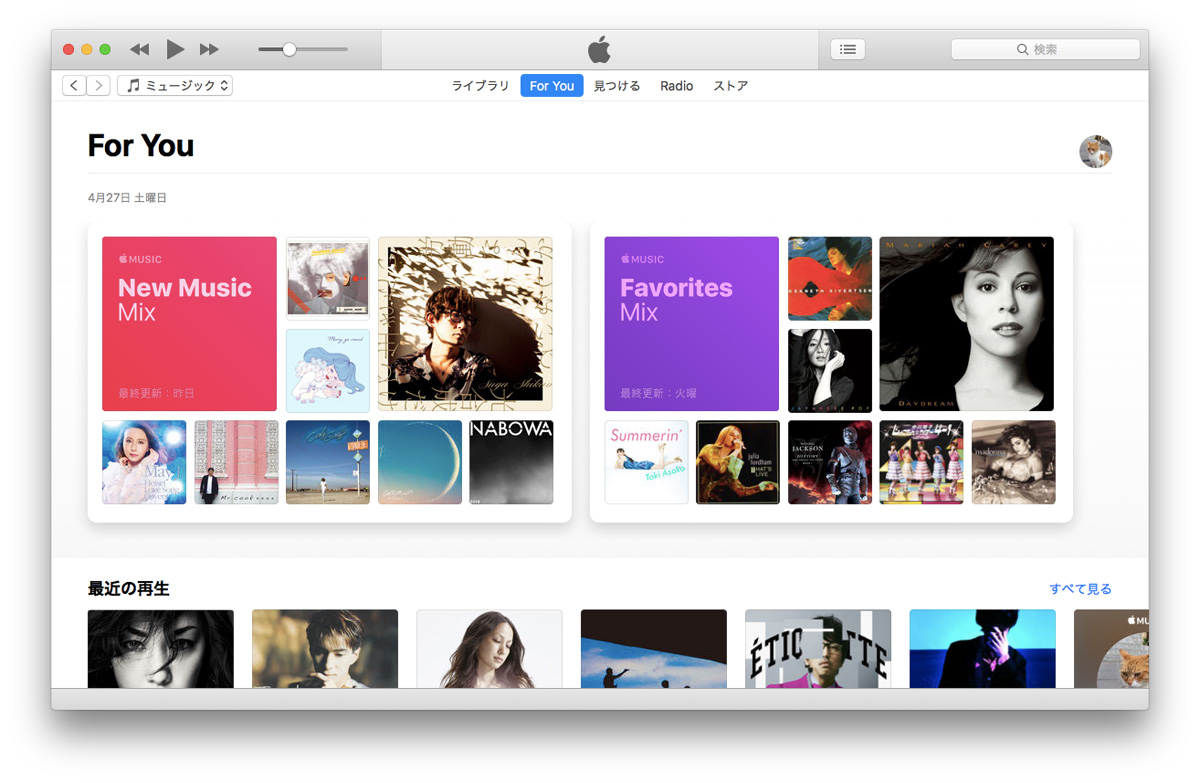Open the Favorites Mix playlist tile
The width and height of the screenshot is (1200, 783).
pyautogui.click(x=692, y=324)
